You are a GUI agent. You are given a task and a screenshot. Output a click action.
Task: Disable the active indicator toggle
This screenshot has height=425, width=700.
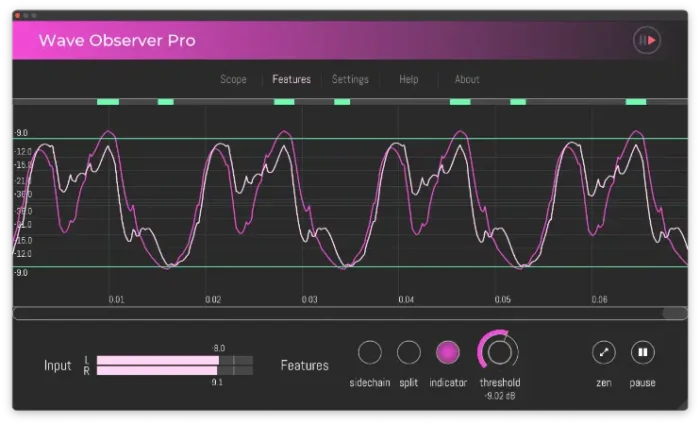click(x=448, y=352)
